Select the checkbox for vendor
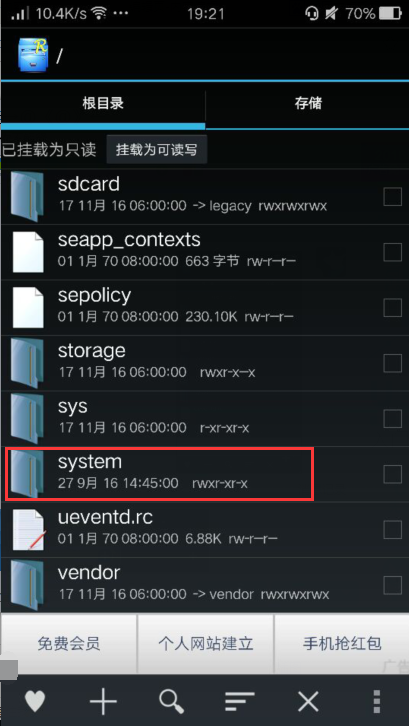 coord(392,585)
